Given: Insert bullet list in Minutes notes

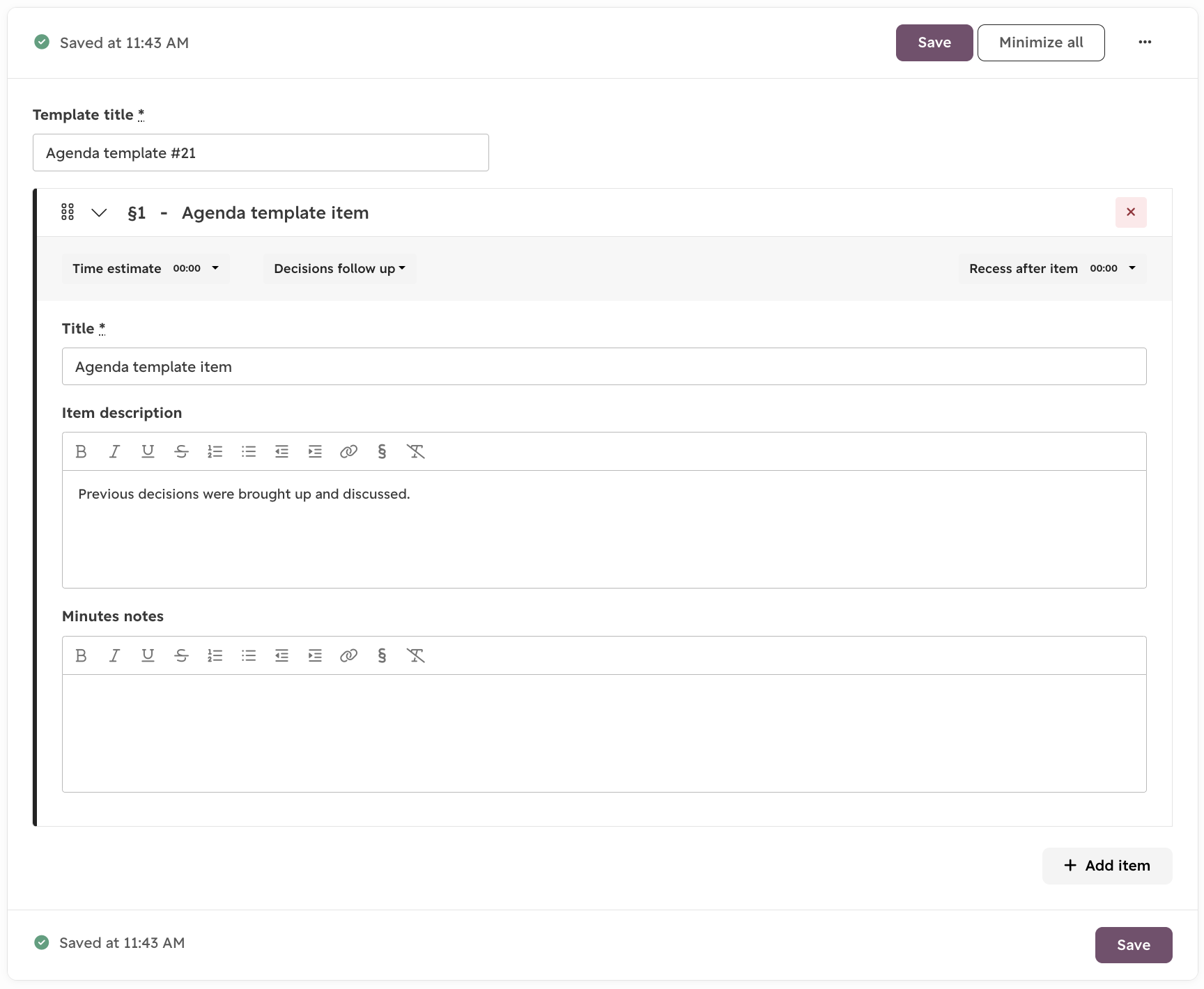Looking at the screenshot, I should [x=248, y=655].
